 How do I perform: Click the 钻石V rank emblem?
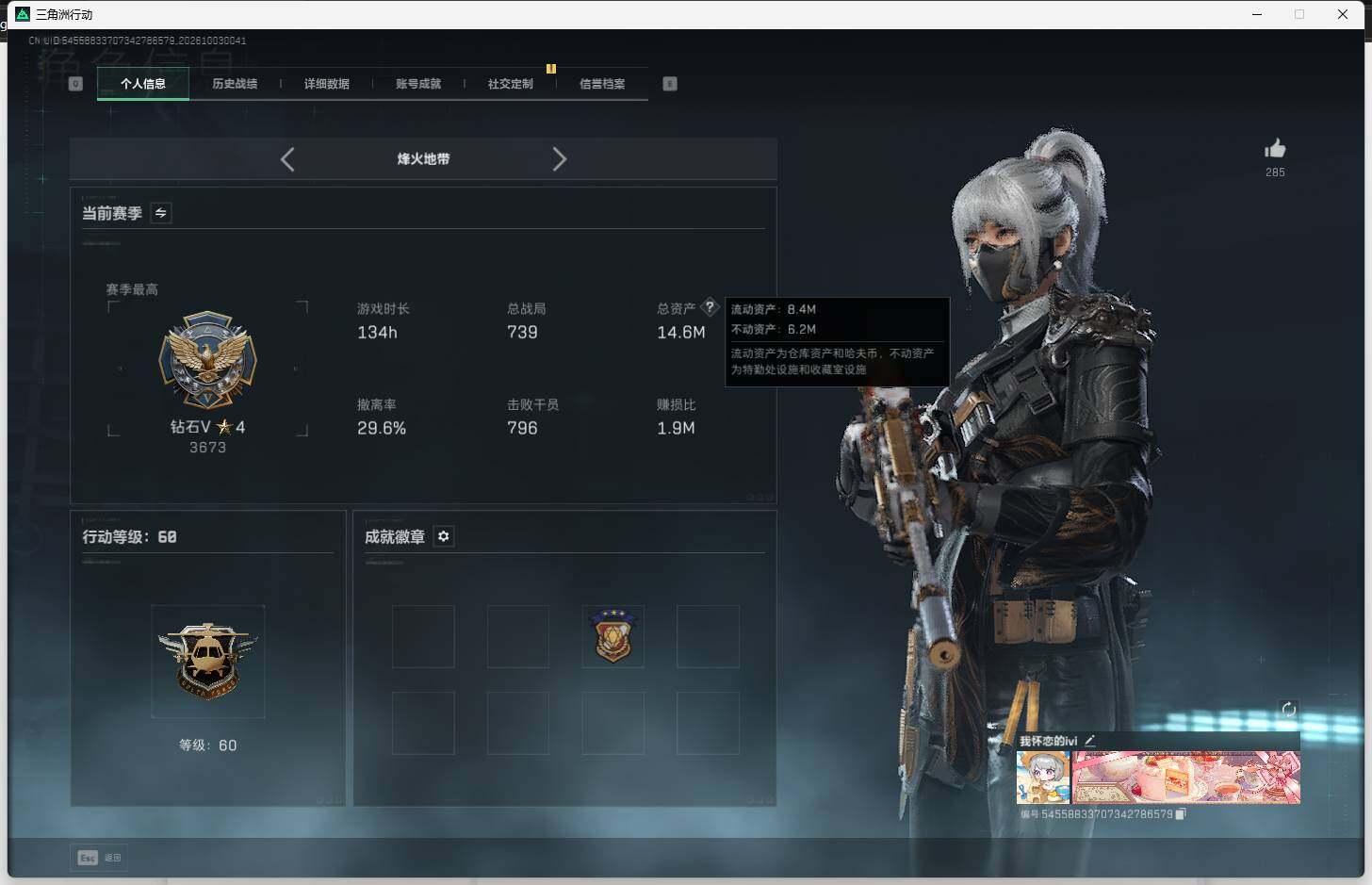207,360
